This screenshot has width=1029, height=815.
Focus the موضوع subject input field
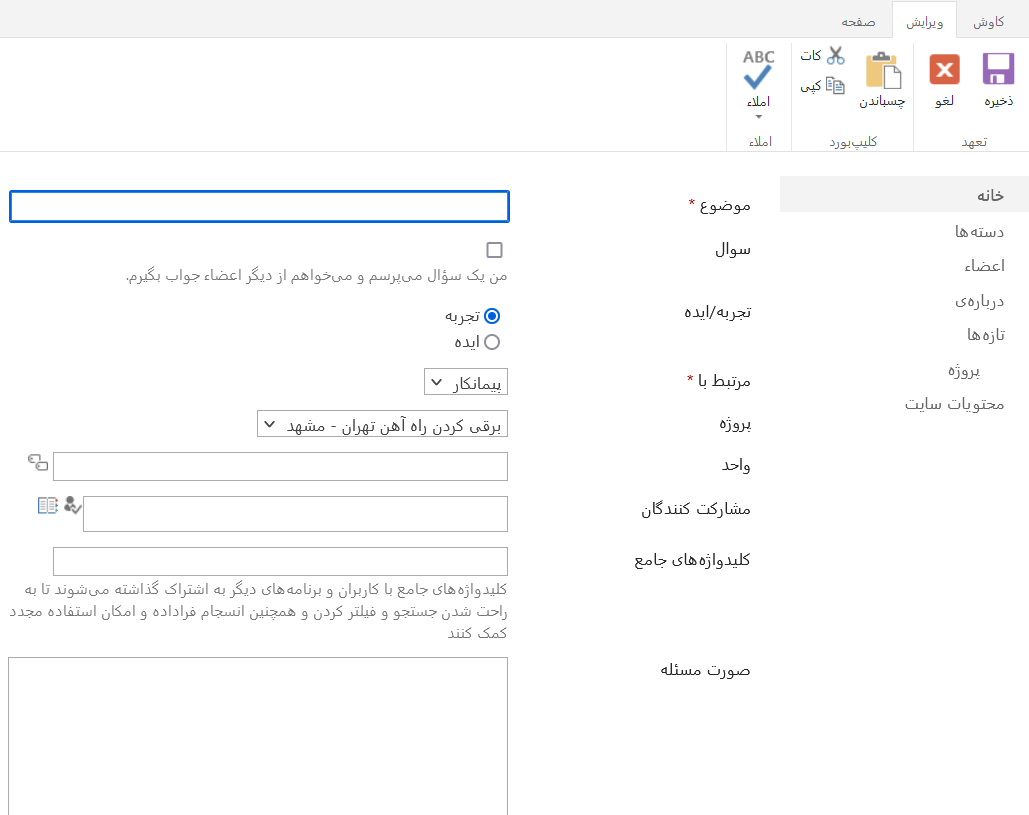[259, 207]
